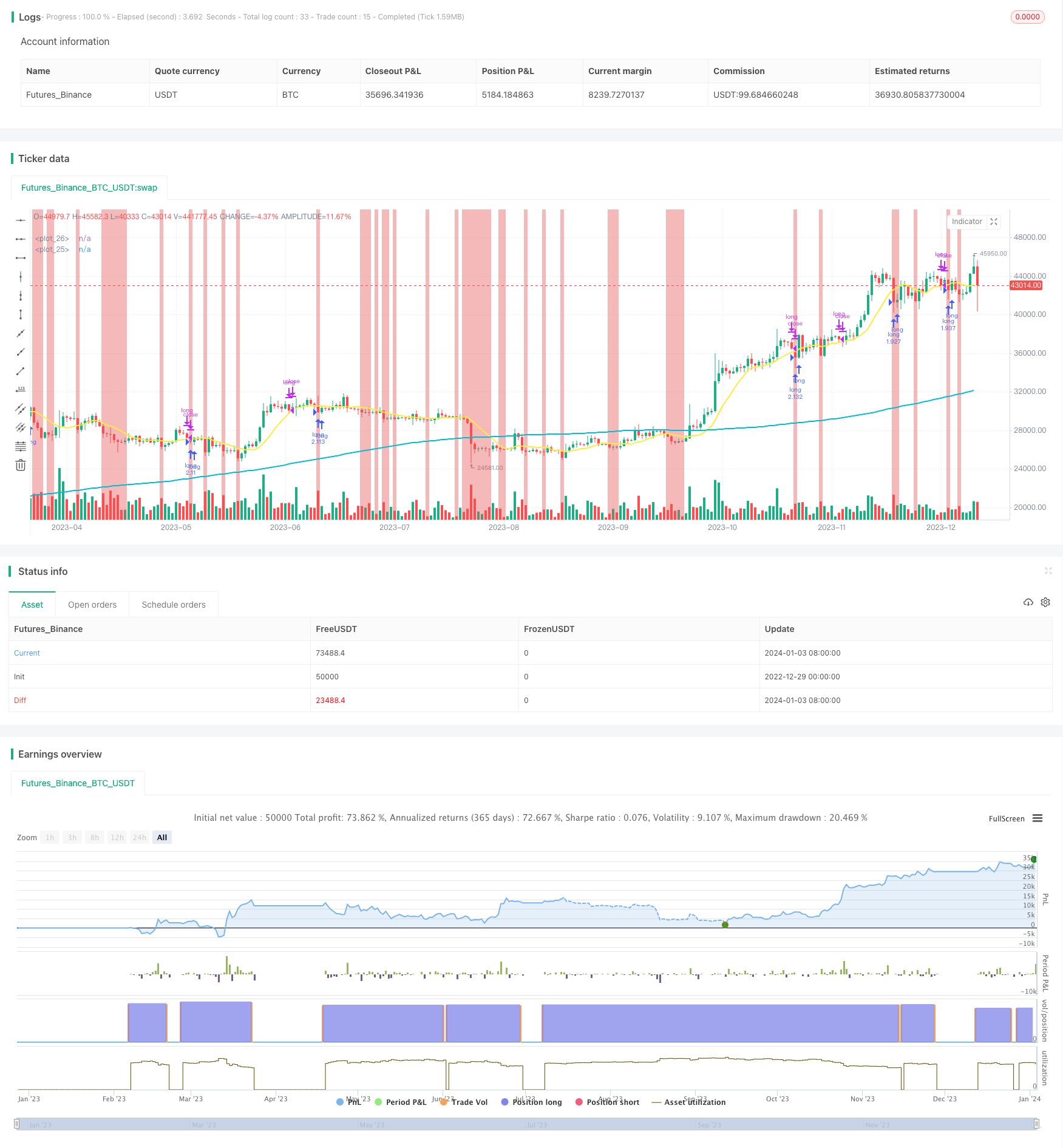The width and height of the screenshot is (1063, 1148).
Task: Open the Indicator selector on the chart
Action: click(966, 222)
